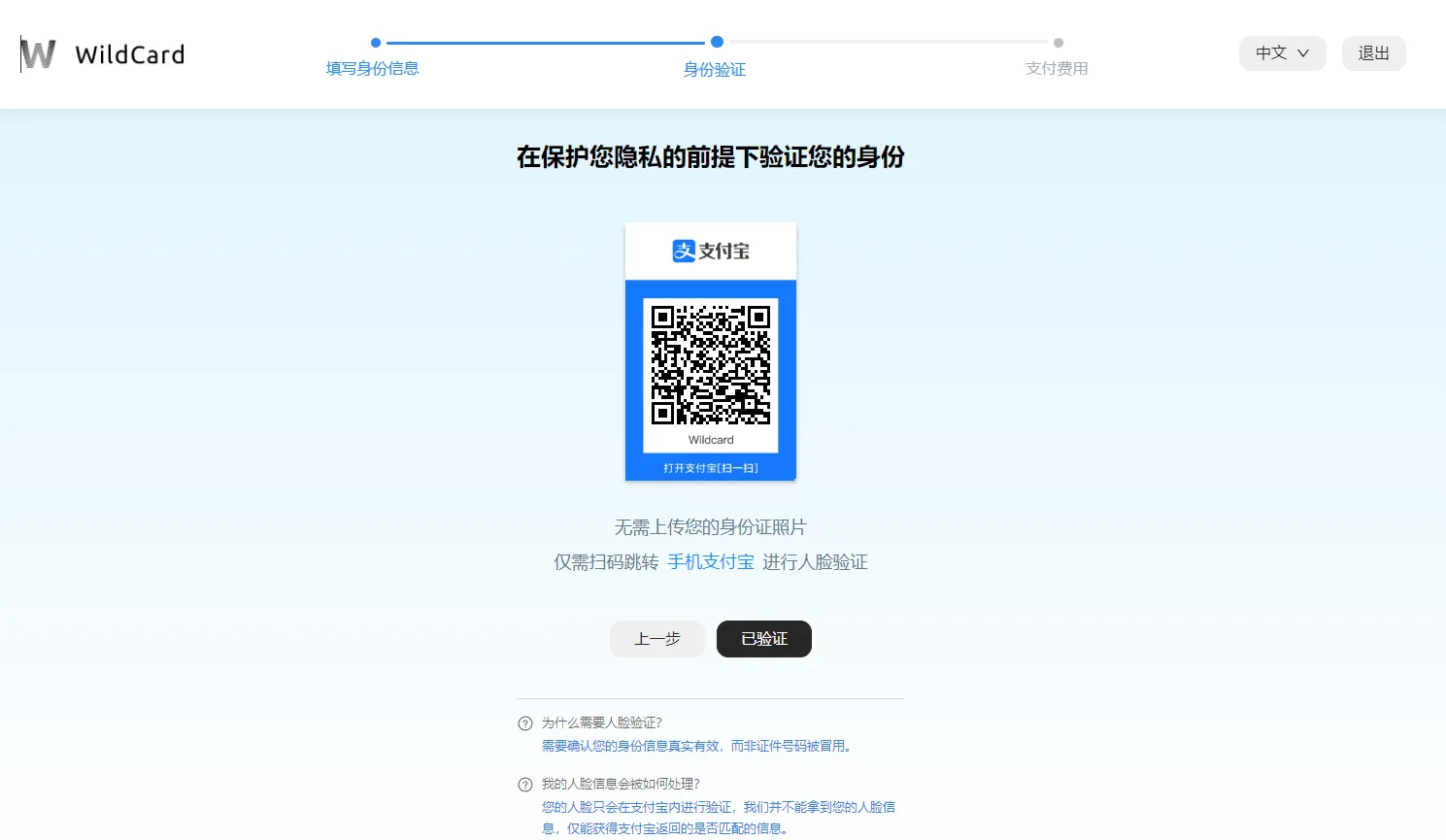Click the 打开支付宝[扫一扫] caption
This screenshot has height=840, width=1446.
pos(711,468)
